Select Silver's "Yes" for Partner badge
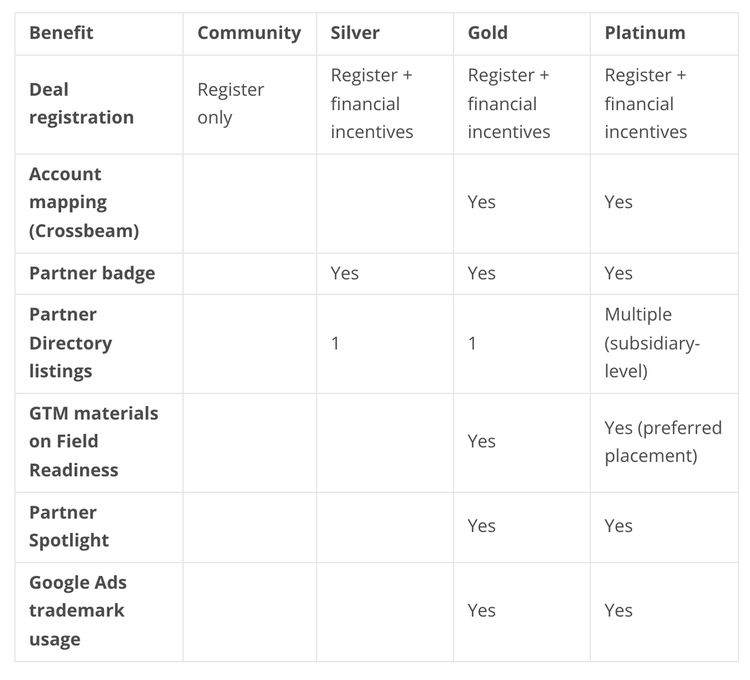 (345, 273)
